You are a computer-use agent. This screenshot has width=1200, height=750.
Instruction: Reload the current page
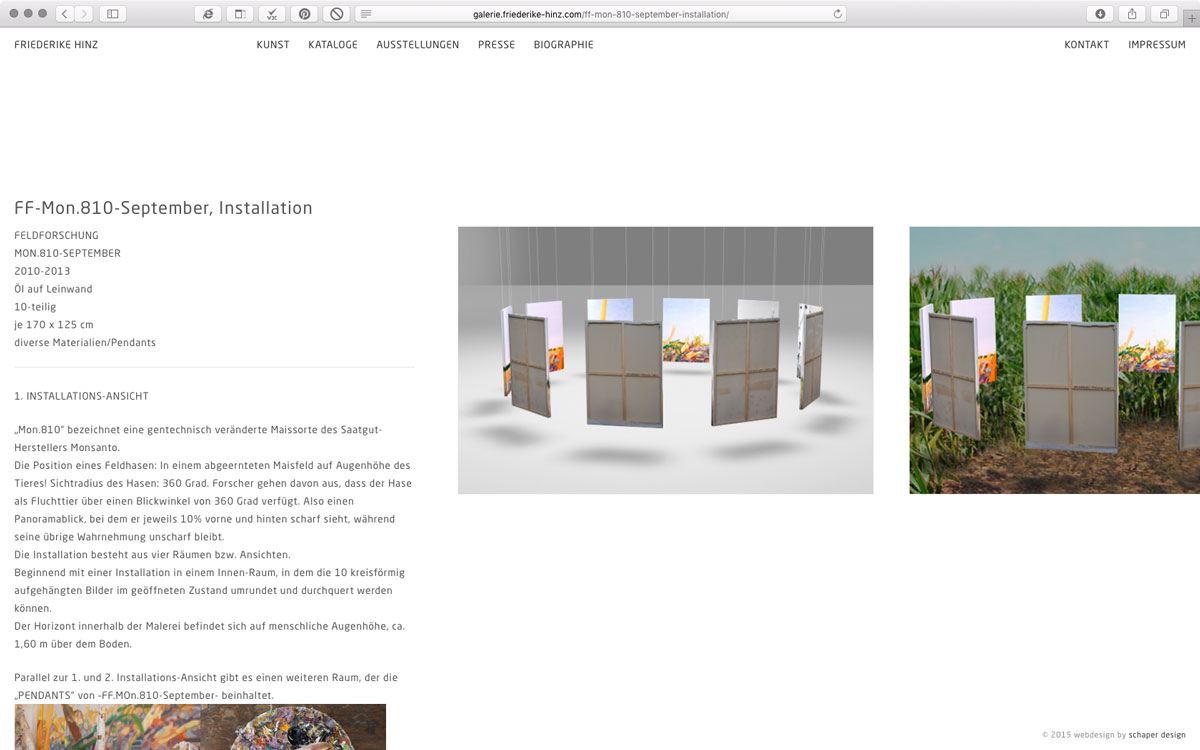(x=837, y=14)
